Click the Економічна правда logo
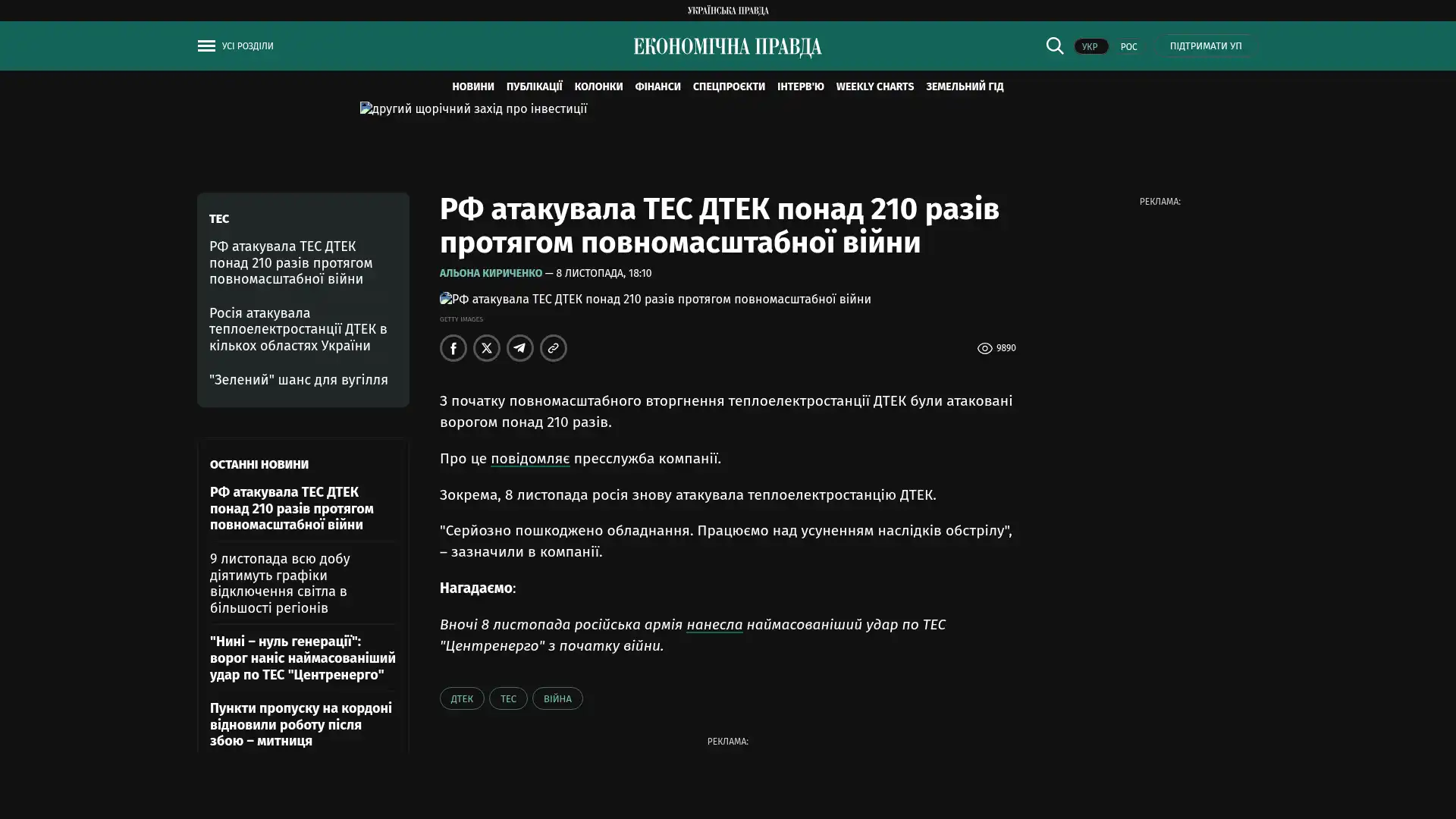The width and height of the screenshot is (1456, 819). point(727,47)
